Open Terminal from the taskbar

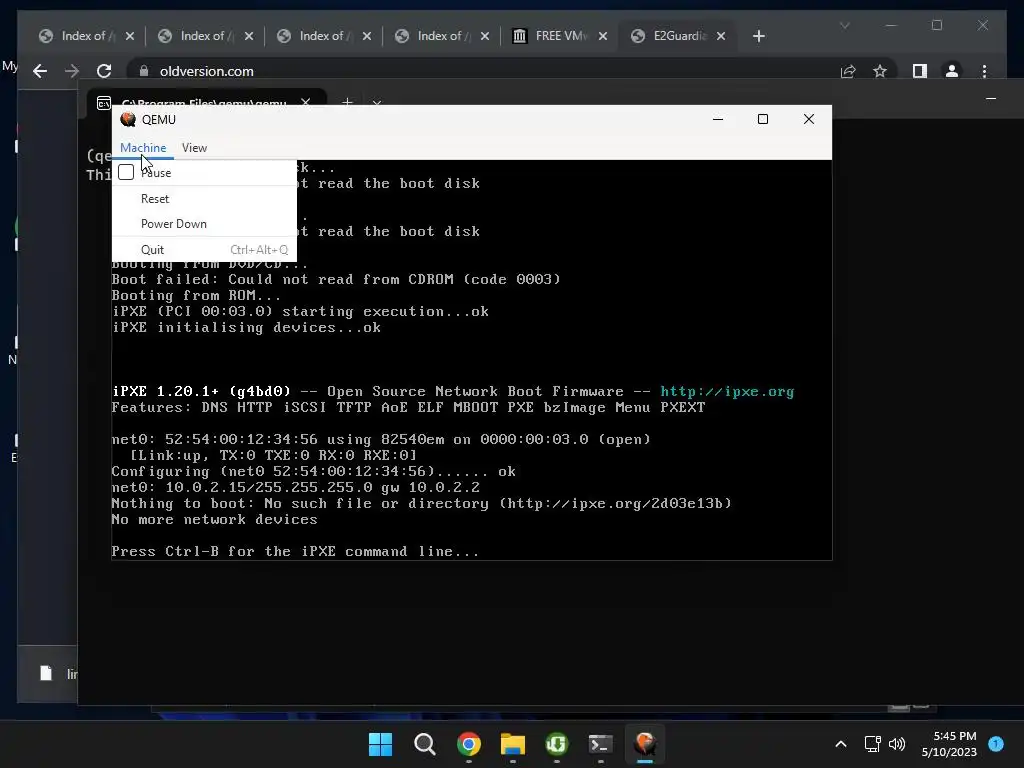[x=600, y=744]
